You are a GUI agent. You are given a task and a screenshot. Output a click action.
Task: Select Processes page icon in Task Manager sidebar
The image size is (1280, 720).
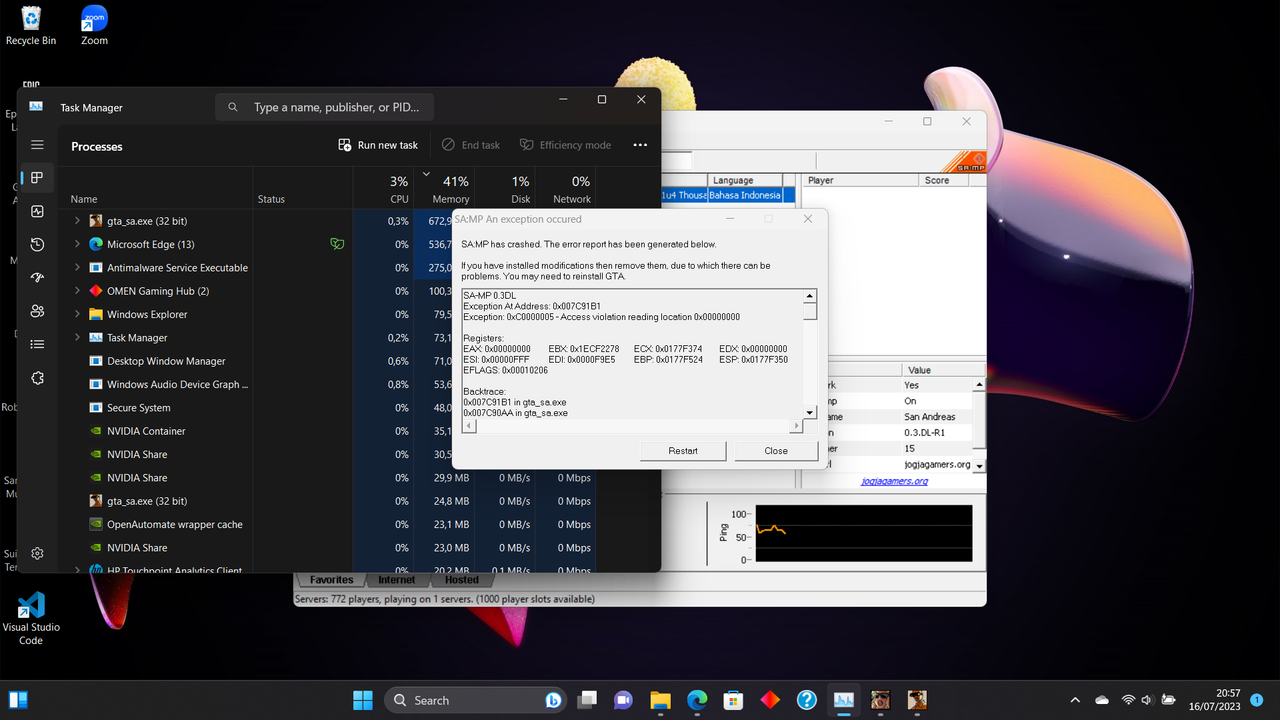37,178
